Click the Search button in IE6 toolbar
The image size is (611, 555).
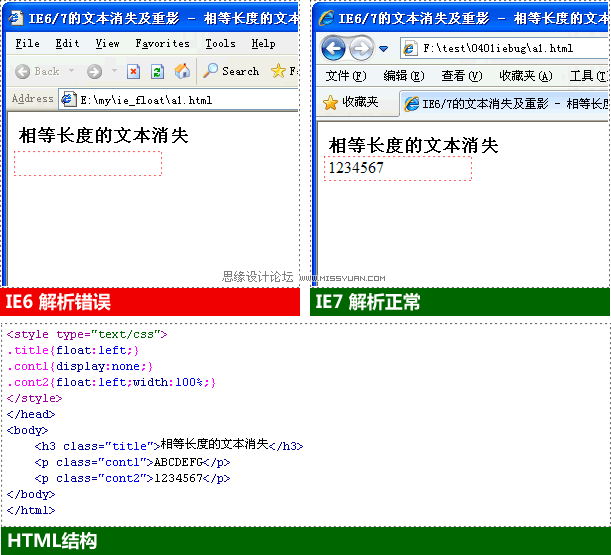231,71
